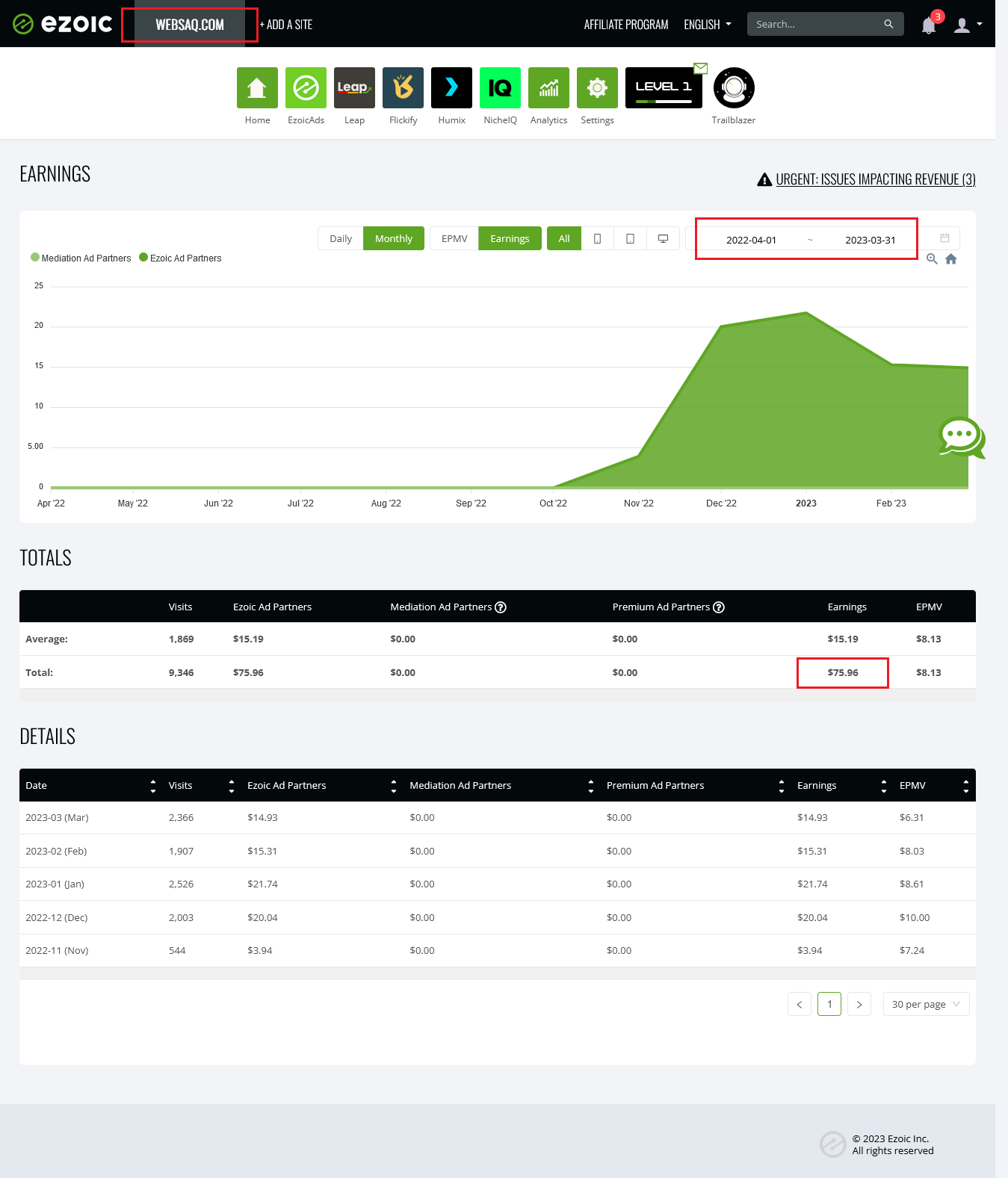Select All devices filter
The image size is (1008, 1178).
click(564, 238)
